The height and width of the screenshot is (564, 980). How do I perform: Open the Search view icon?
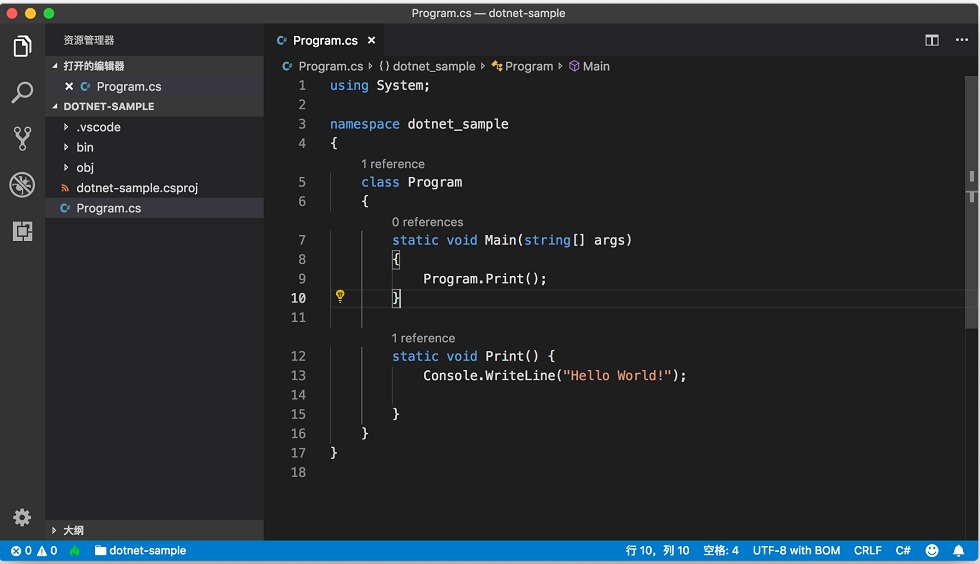[x=22, y=93]
